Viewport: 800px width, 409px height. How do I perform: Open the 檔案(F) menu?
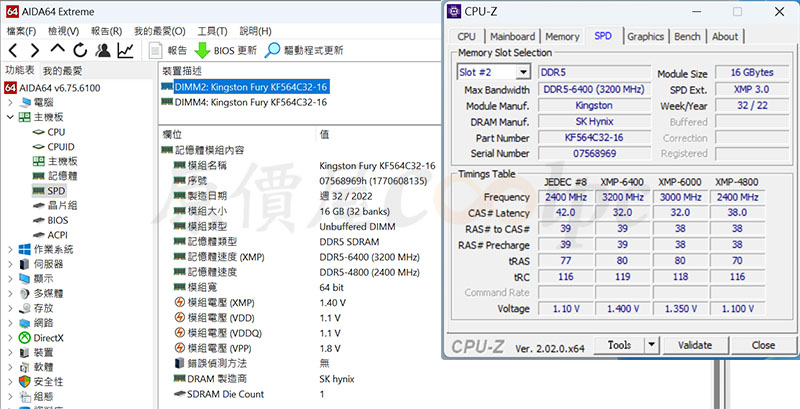click(21, 31)
